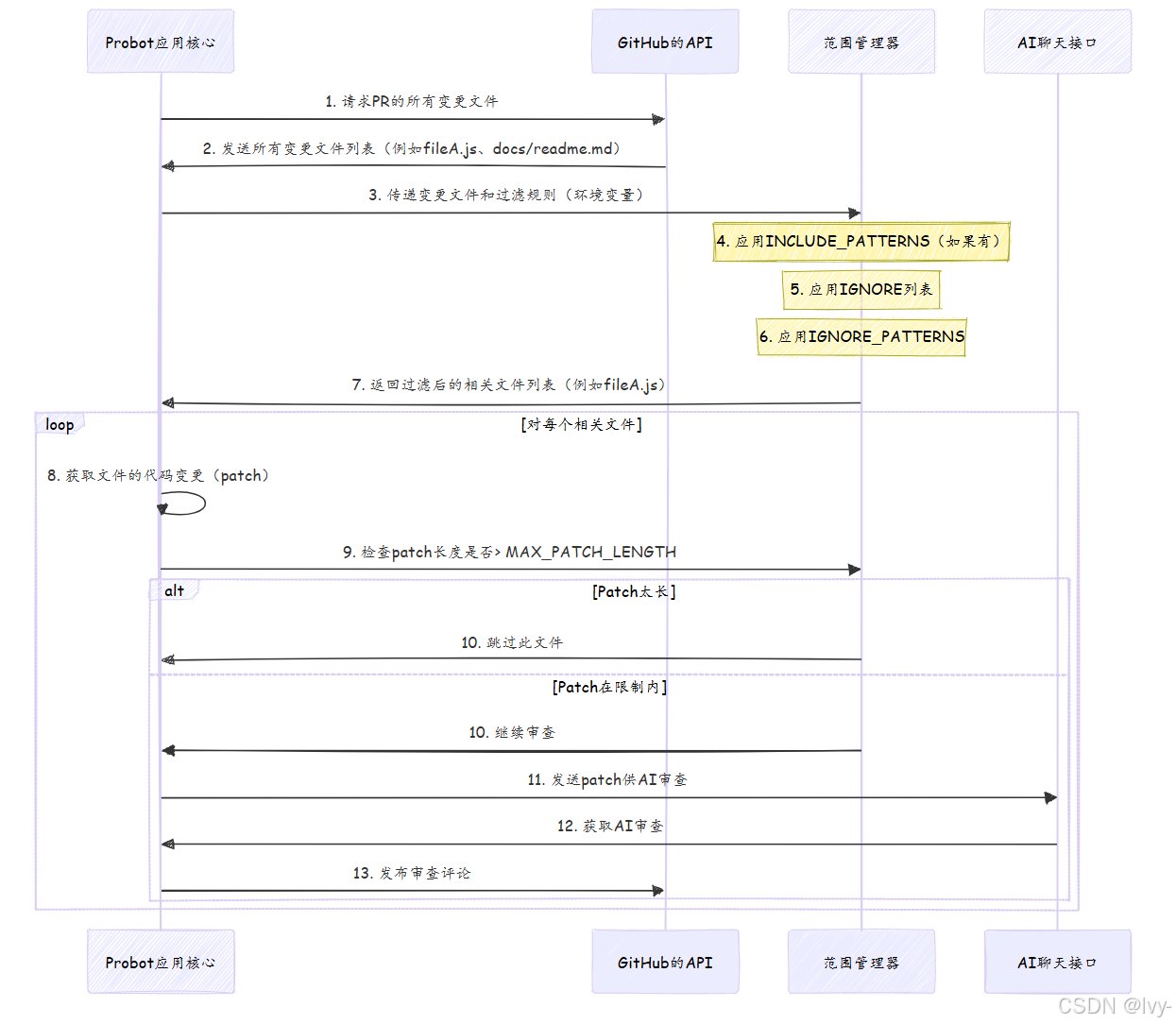1176x1024 pixels.
Task: Select the top AI聊天接口 participant box
Action: click(1057, 42)
